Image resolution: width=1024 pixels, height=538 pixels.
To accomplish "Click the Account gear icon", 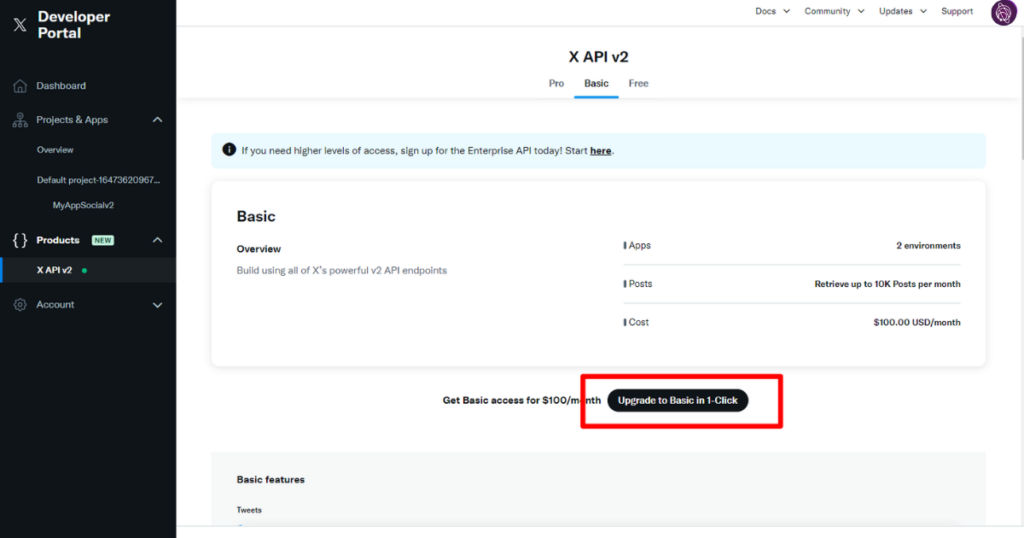I will (20, 305).
